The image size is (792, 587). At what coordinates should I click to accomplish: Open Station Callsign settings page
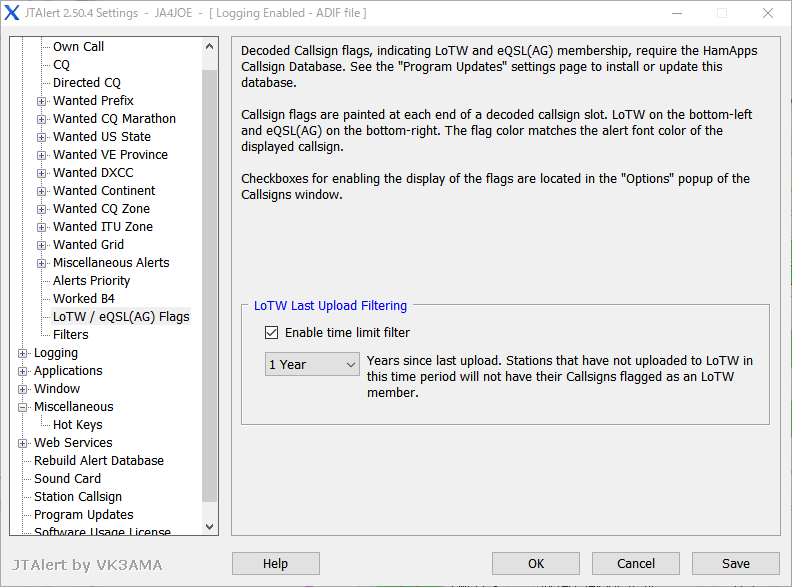[78, 497]
